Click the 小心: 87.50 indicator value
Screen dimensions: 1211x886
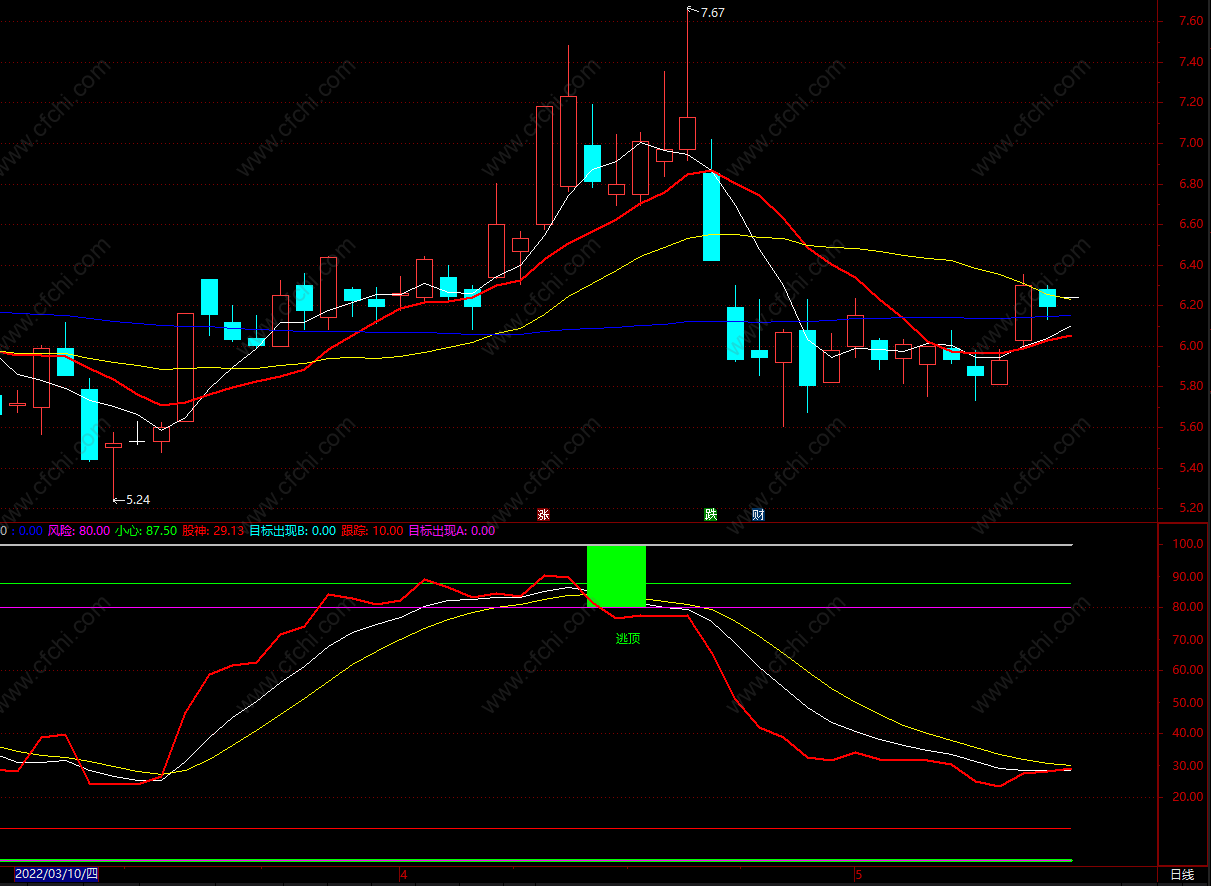[146, 531]
